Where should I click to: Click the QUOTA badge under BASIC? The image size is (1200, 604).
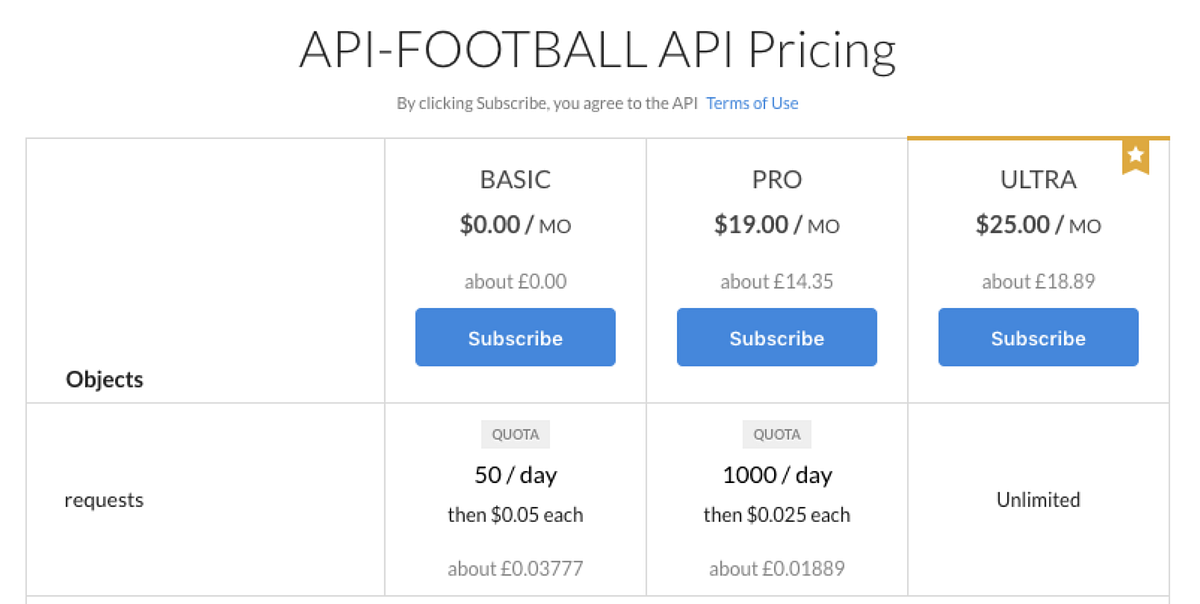515,434
